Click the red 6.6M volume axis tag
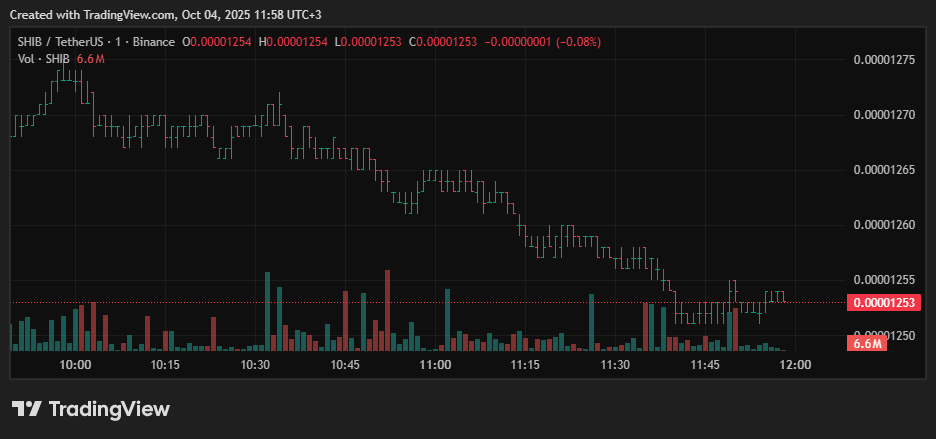 click(867, 343)
